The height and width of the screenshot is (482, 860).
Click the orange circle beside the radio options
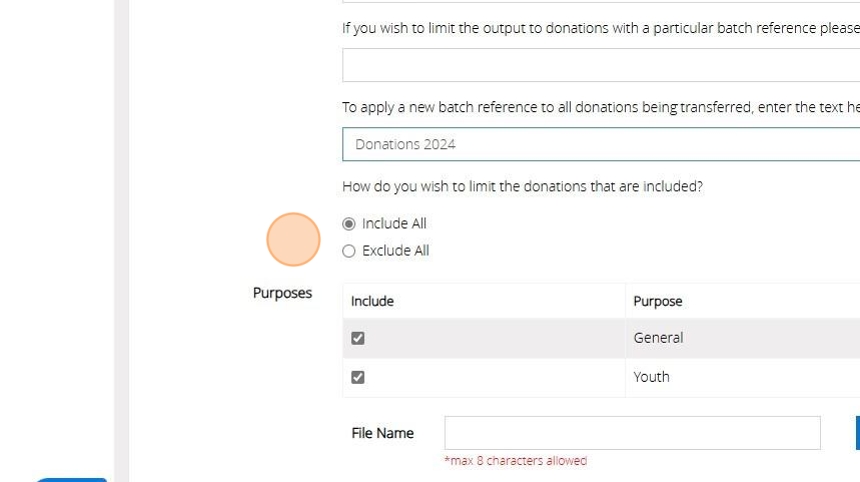pos(293,240)
